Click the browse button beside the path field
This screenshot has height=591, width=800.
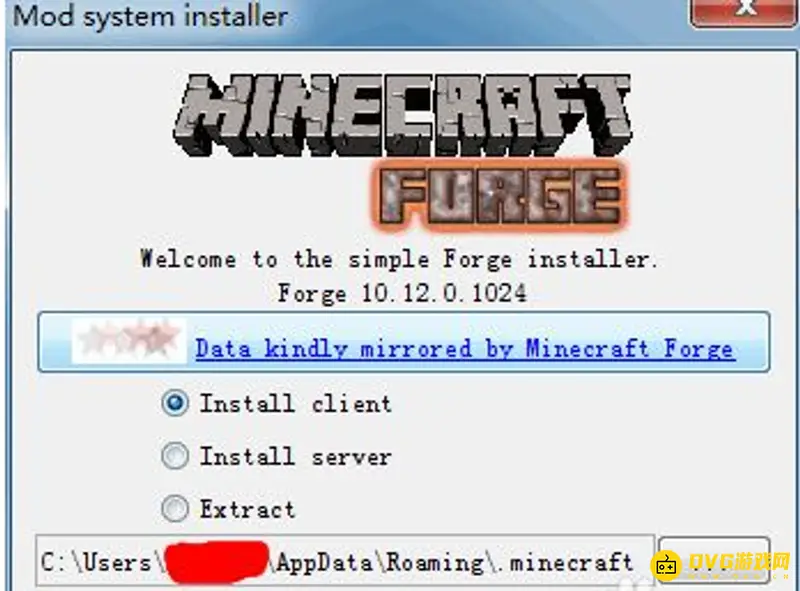click(714, 560)
